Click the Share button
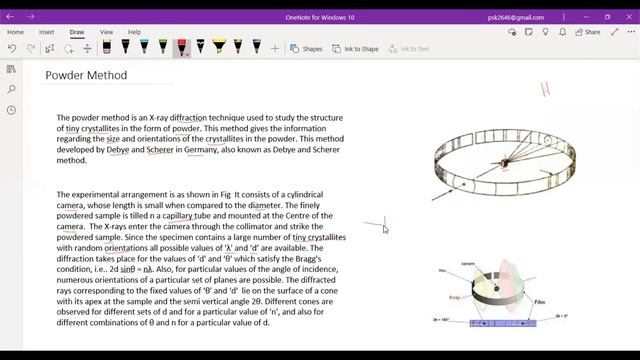This screenshot has height=360, width=640. pos(588,32)
